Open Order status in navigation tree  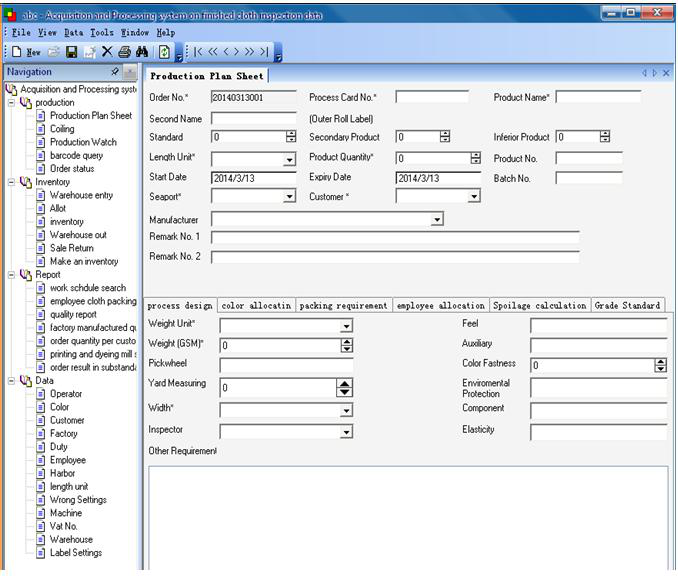(72, 169)
